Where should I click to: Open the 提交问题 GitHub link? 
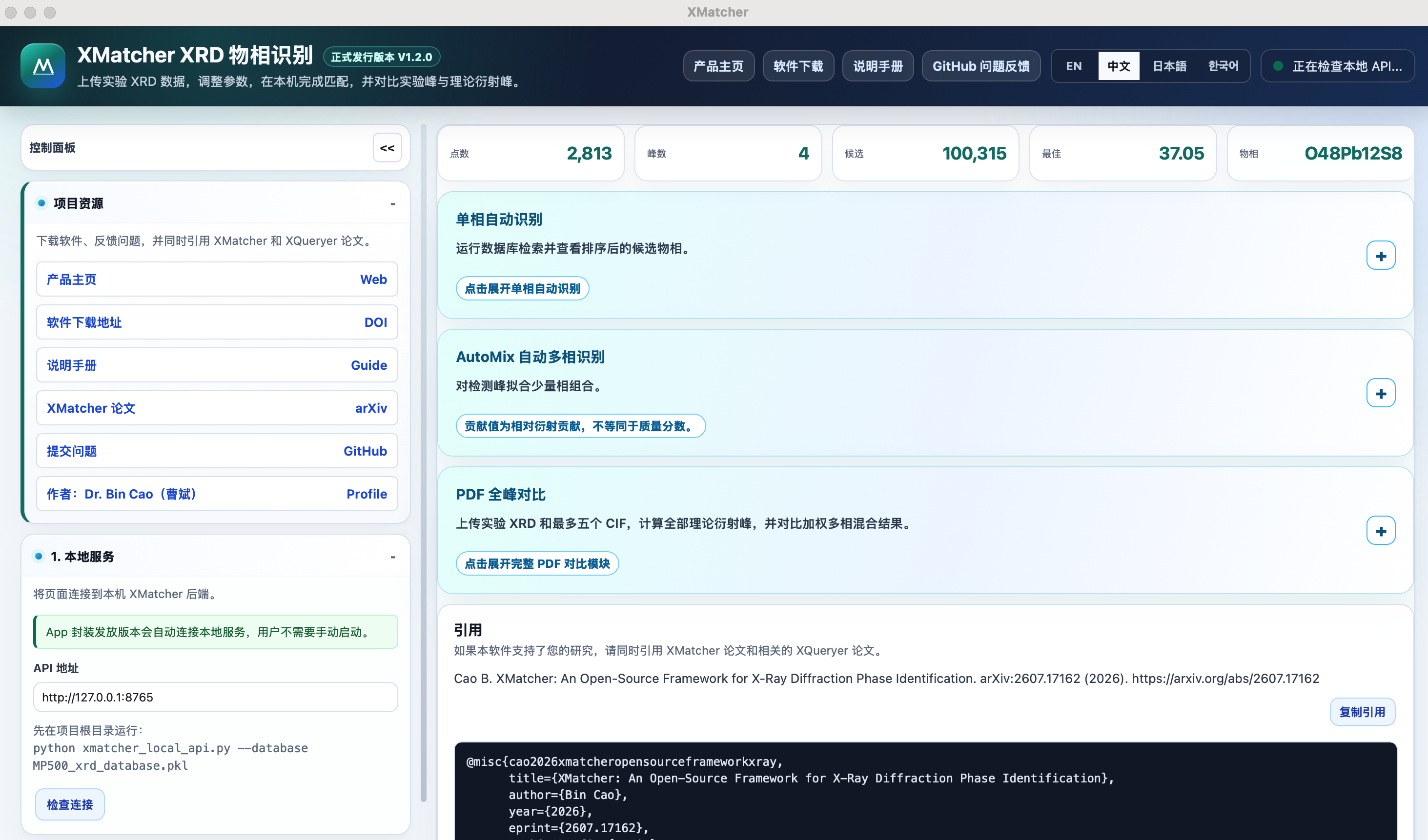coord(217,451)
